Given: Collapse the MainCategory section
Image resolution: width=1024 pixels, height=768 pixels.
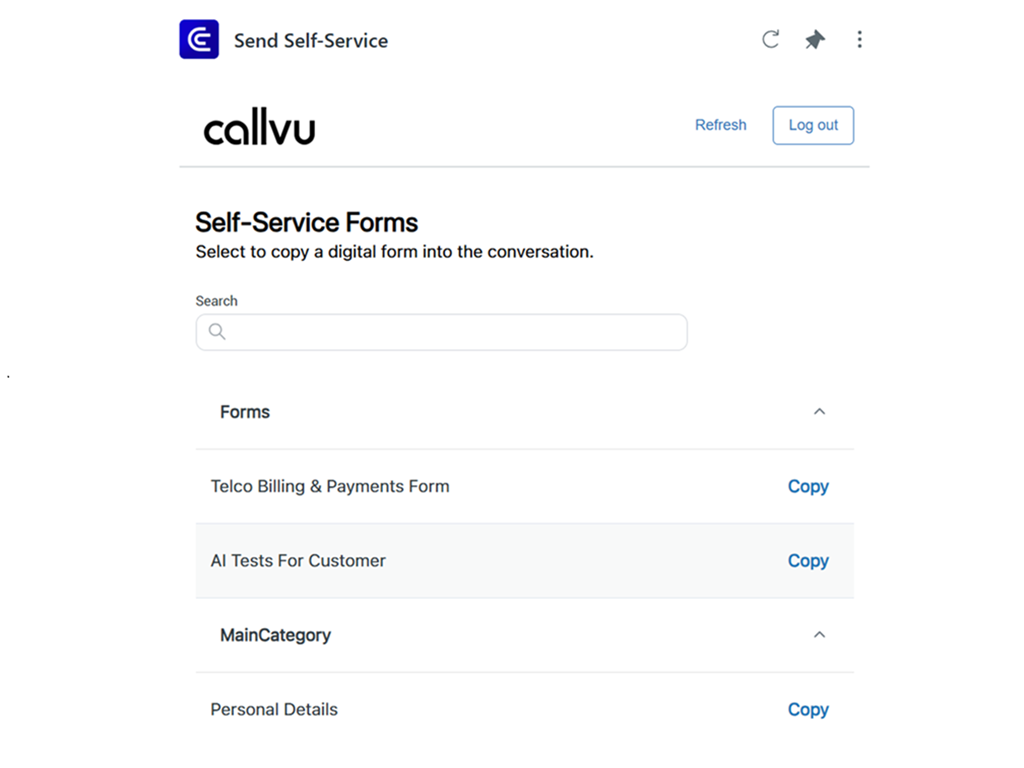Looking at the screenshot, I should (x=819, y=635).
